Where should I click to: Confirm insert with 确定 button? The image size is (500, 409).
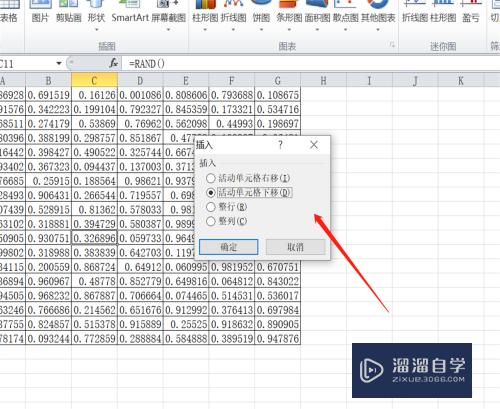pyautogui.click(x=229, y=247)
